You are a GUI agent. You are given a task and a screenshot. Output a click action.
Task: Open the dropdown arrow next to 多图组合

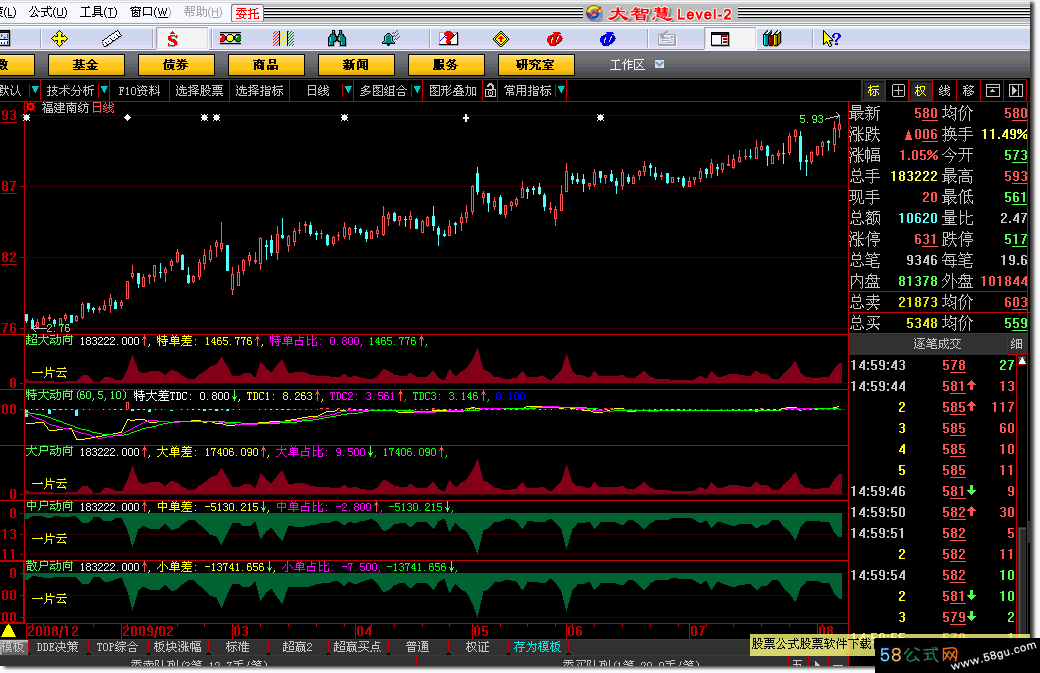point(417,90)
